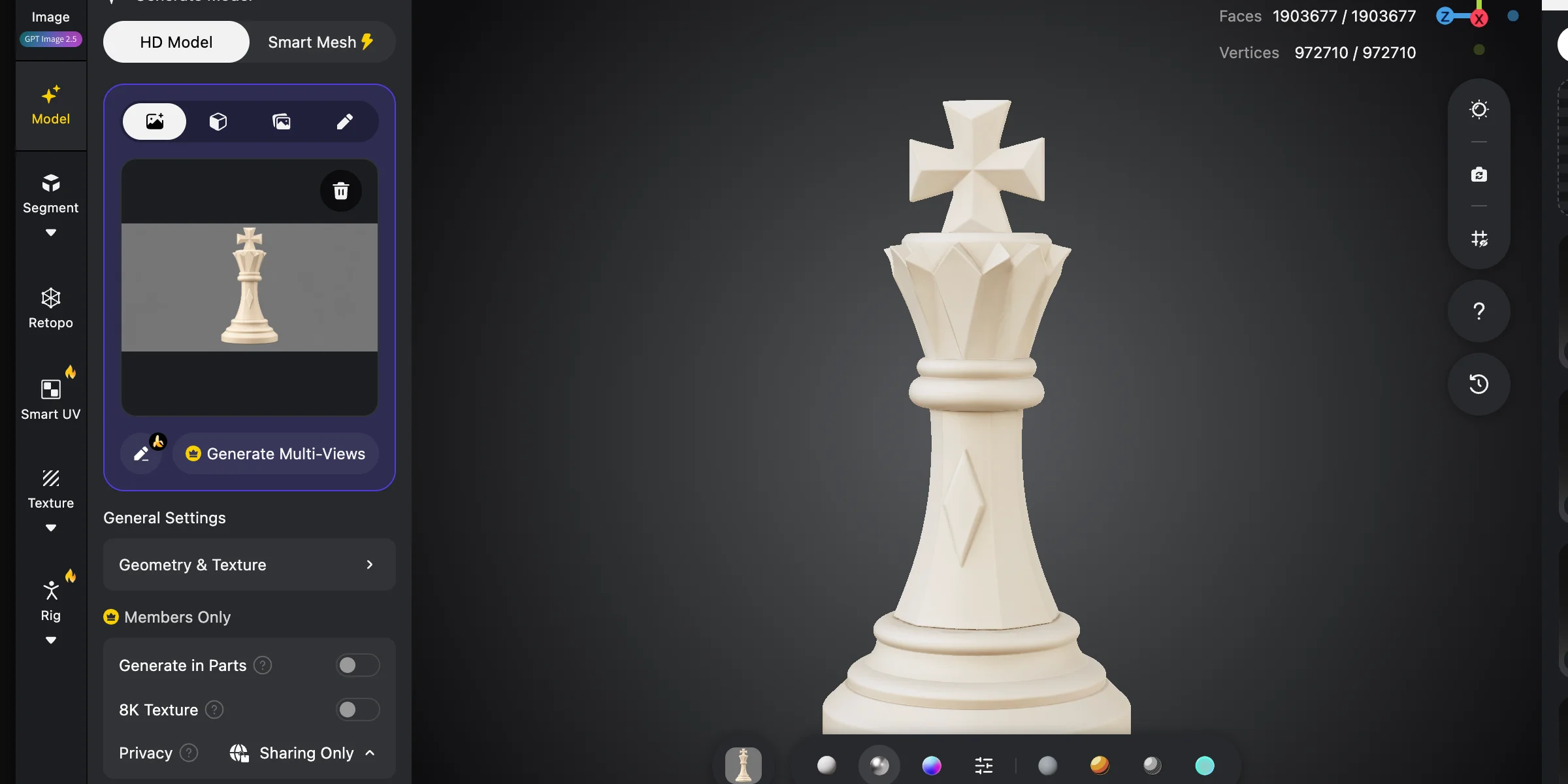Switch to Smart Mesh mode

pyautogui.click(x=321, y=42)
